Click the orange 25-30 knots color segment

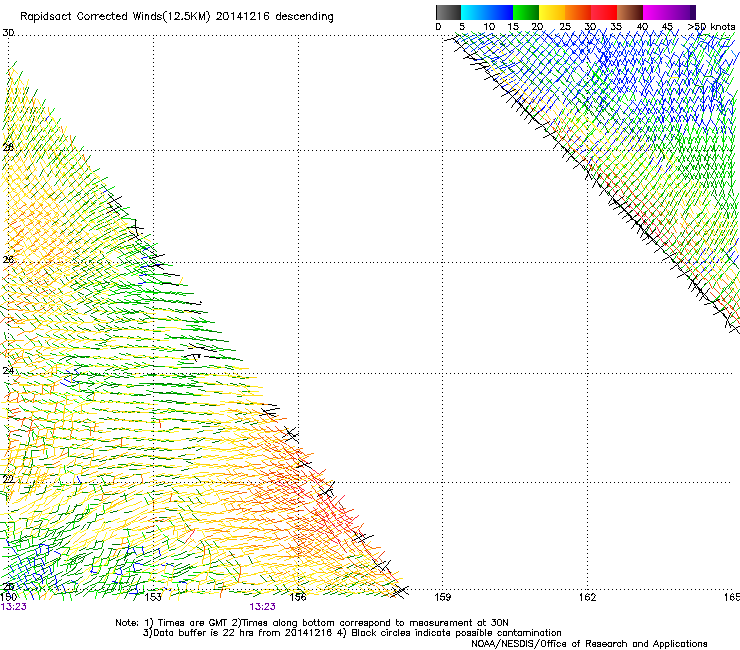tap(578, 12)
